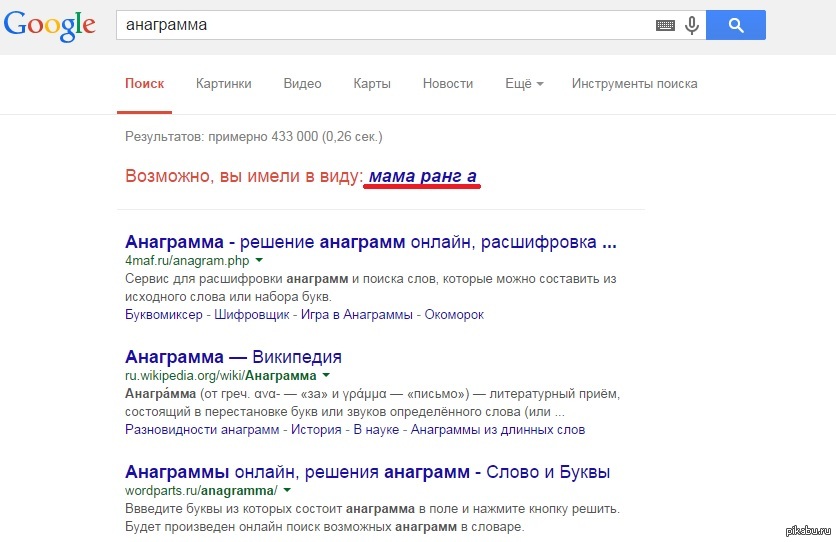Click the wordparts.ru/anagramma/ URL text
Screen dimensions: 836x542
pyautogui.click(x=201, y=490)
